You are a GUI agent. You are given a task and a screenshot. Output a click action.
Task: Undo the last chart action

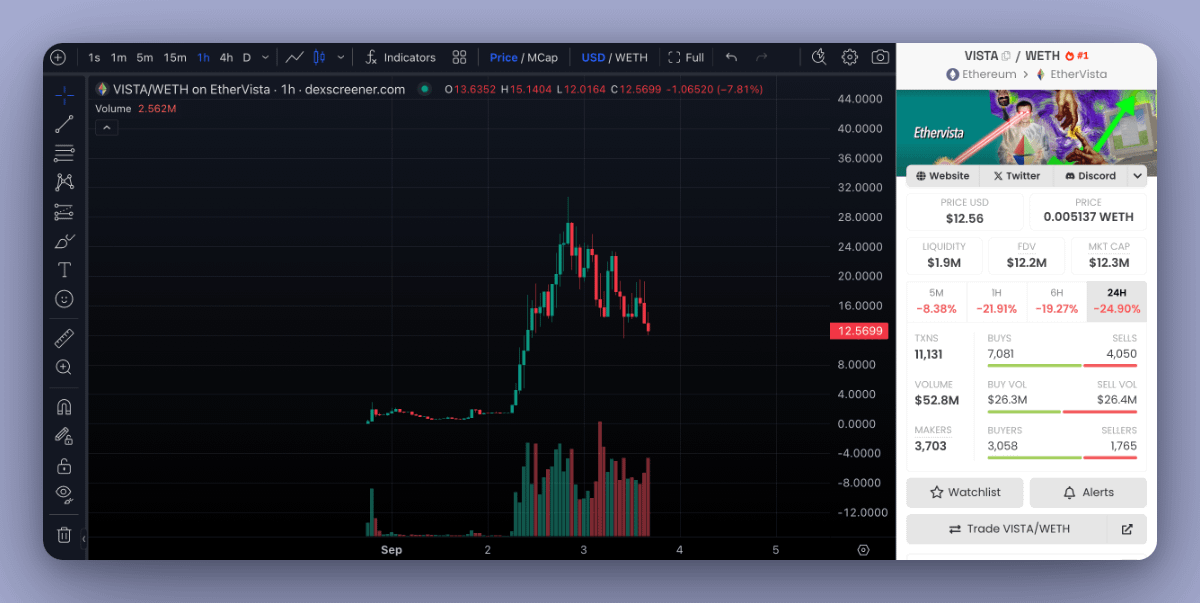[731, 57]
